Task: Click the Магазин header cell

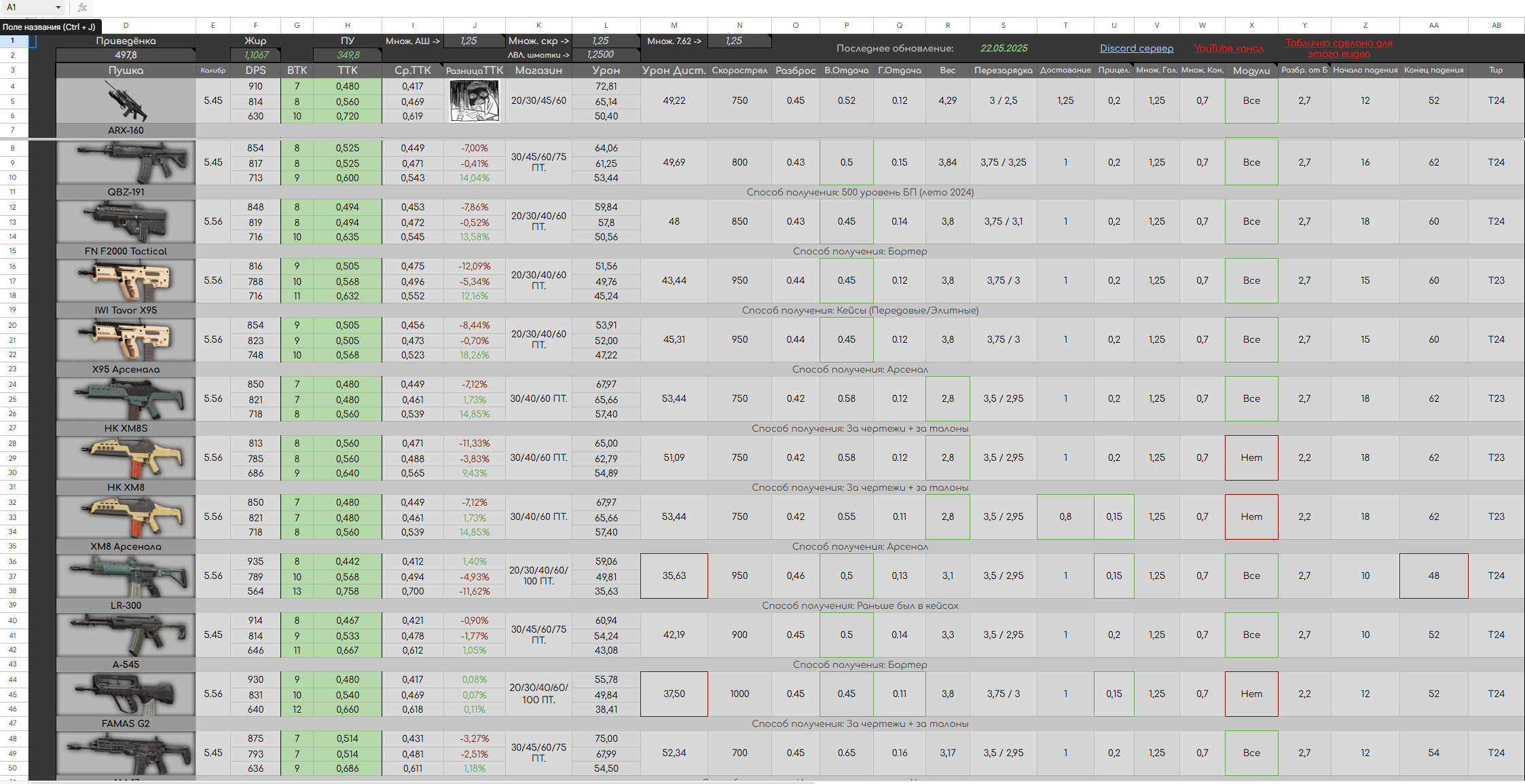Action: (538, 70)
